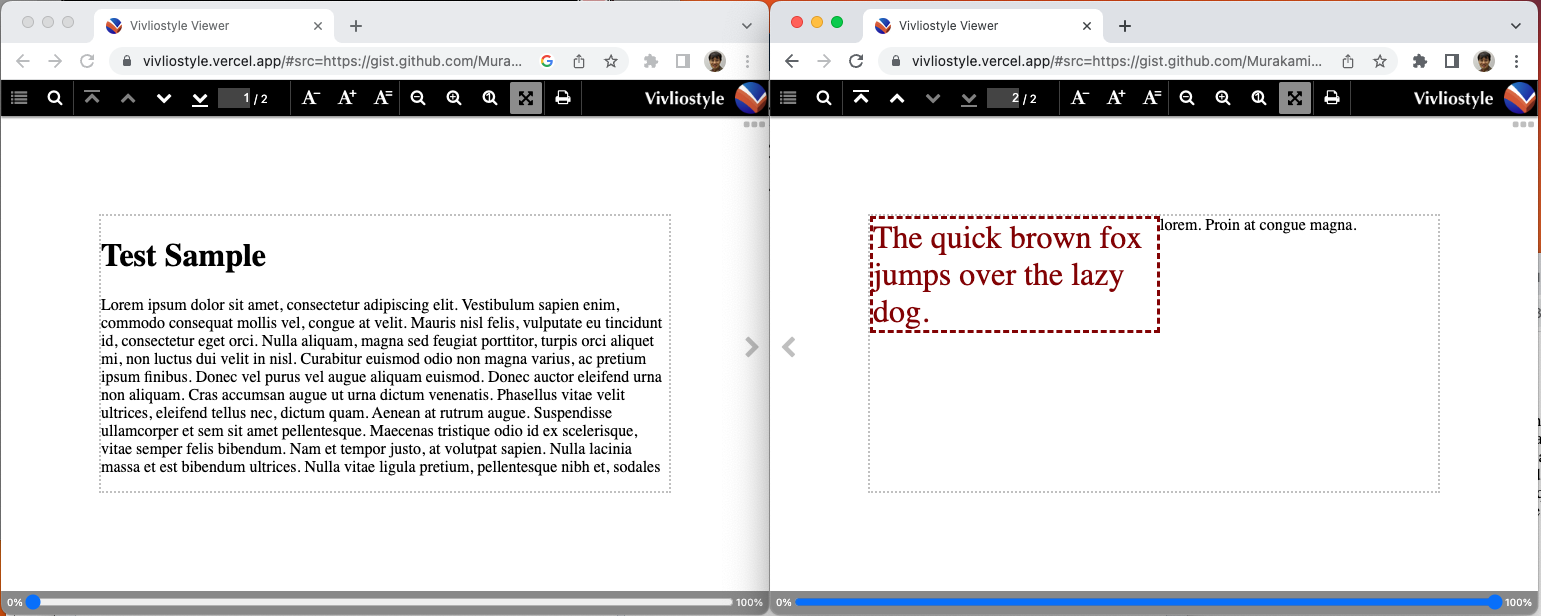This screenshot has width=1541, height=616.
Task: Share page in left browser
Action: click(x=579, y=61)
